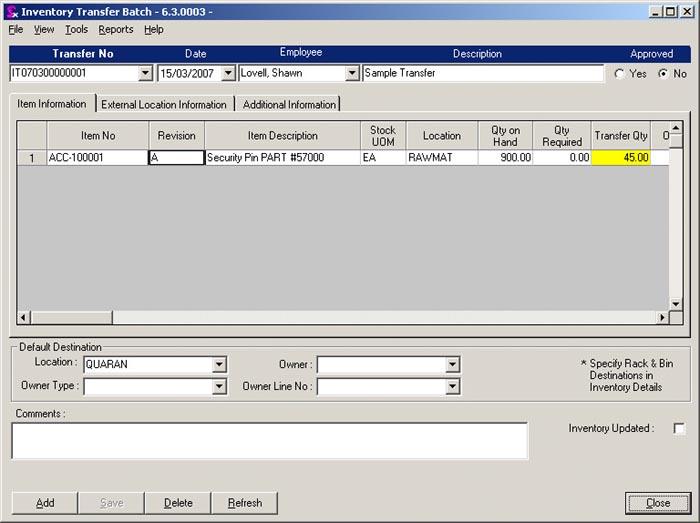Expand the Transfer No dropdown
The height and width of the screenshot is (523, 700).
[x=145, y=73]
